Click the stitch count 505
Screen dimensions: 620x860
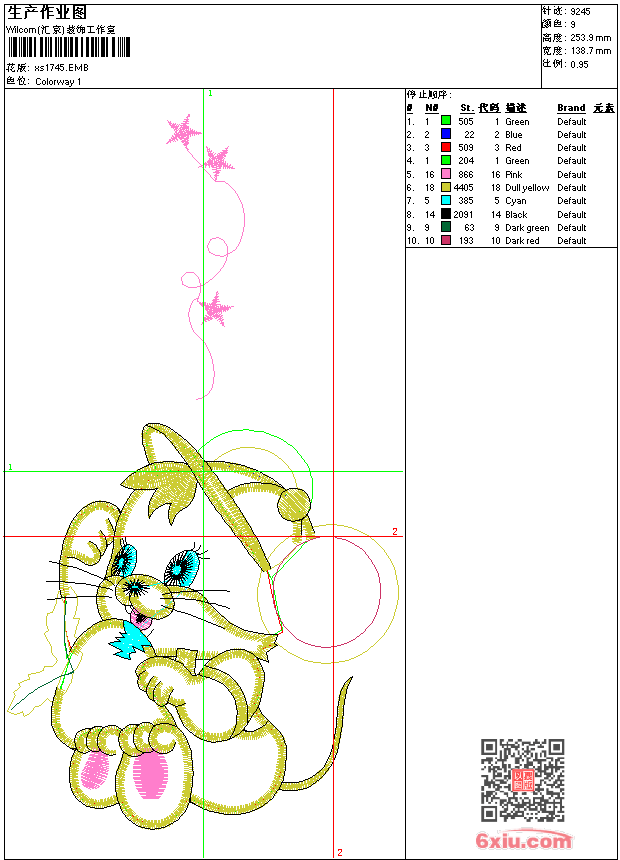click(x=466, y=121)
